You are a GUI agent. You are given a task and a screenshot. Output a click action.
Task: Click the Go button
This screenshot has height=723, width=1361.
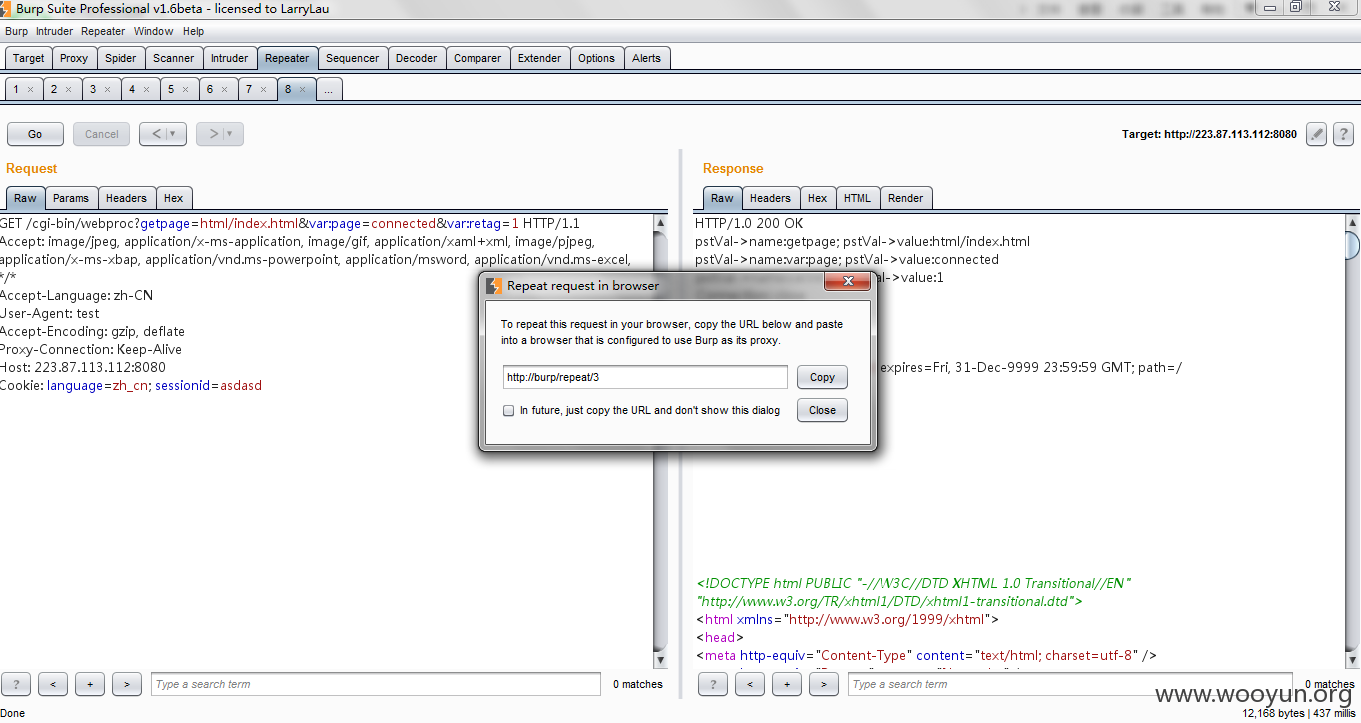point(35,134)
